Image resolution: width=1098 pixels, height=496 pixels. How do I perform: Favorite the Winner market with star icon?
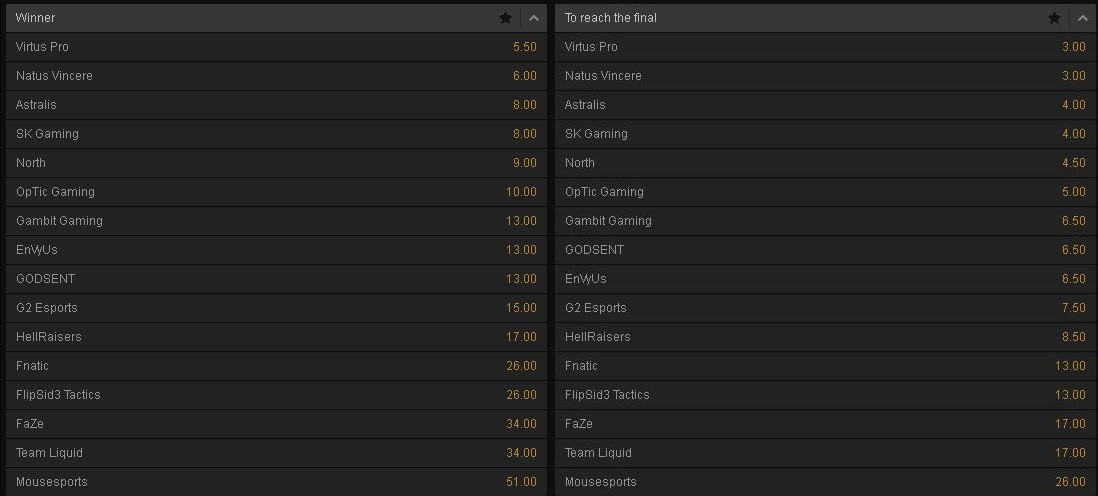click(x=506, y=18)
